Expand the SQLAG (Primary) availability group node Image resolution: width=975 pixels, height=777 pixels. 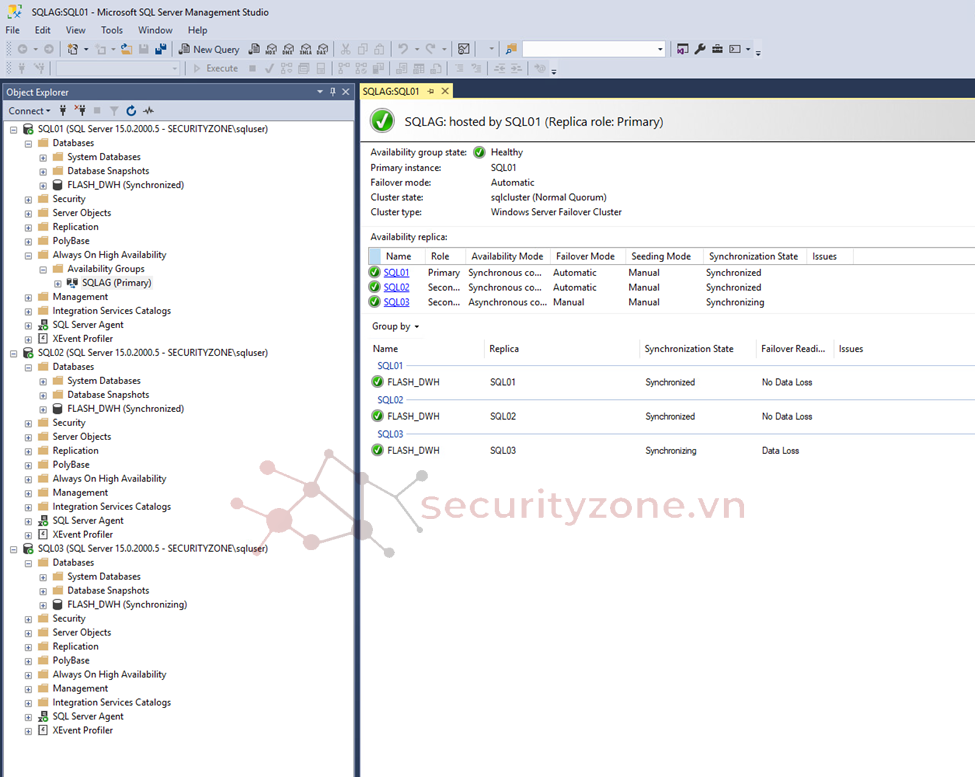[58, 283]
